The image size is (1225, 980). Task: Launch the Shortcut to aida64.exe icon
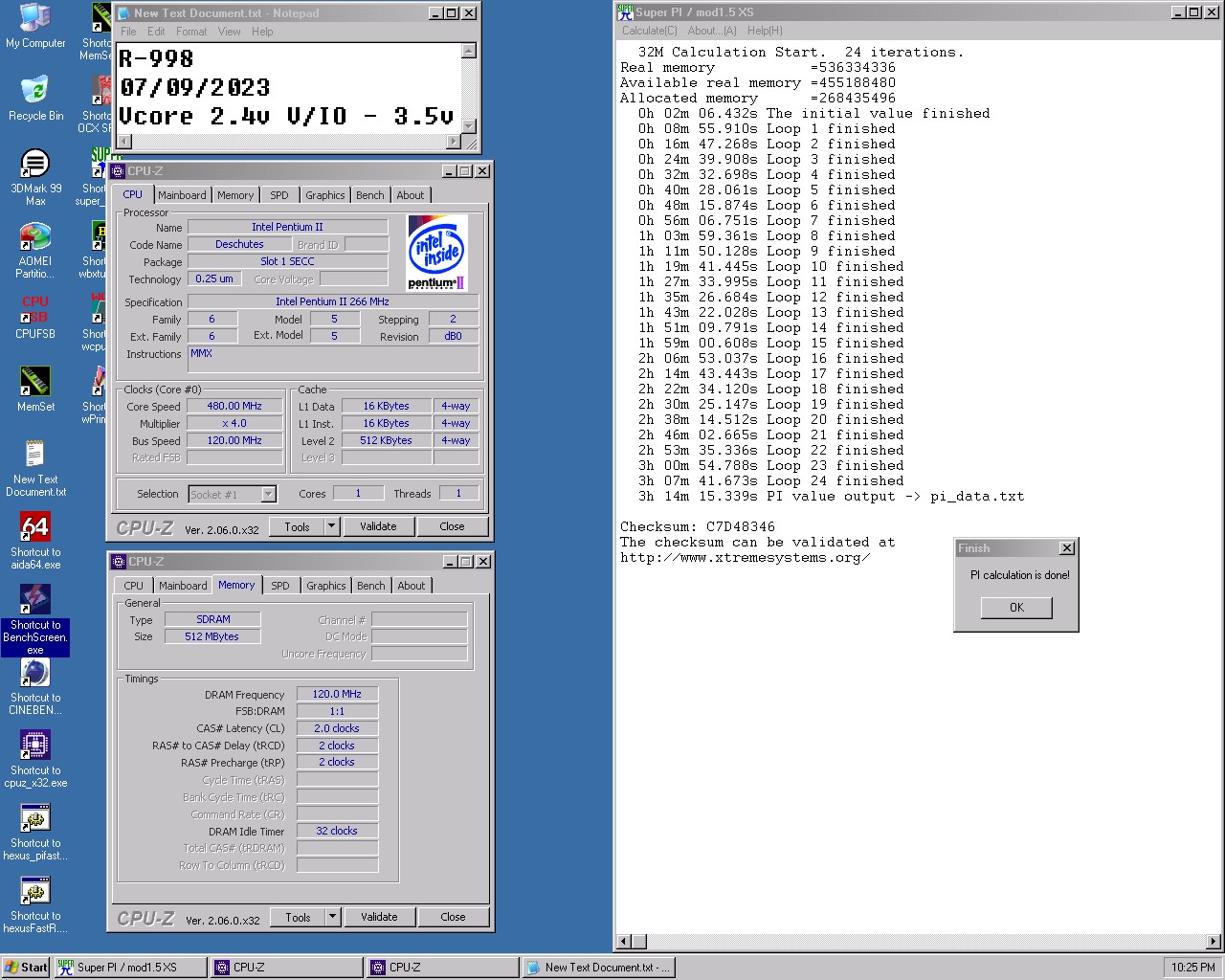(35, 542)
